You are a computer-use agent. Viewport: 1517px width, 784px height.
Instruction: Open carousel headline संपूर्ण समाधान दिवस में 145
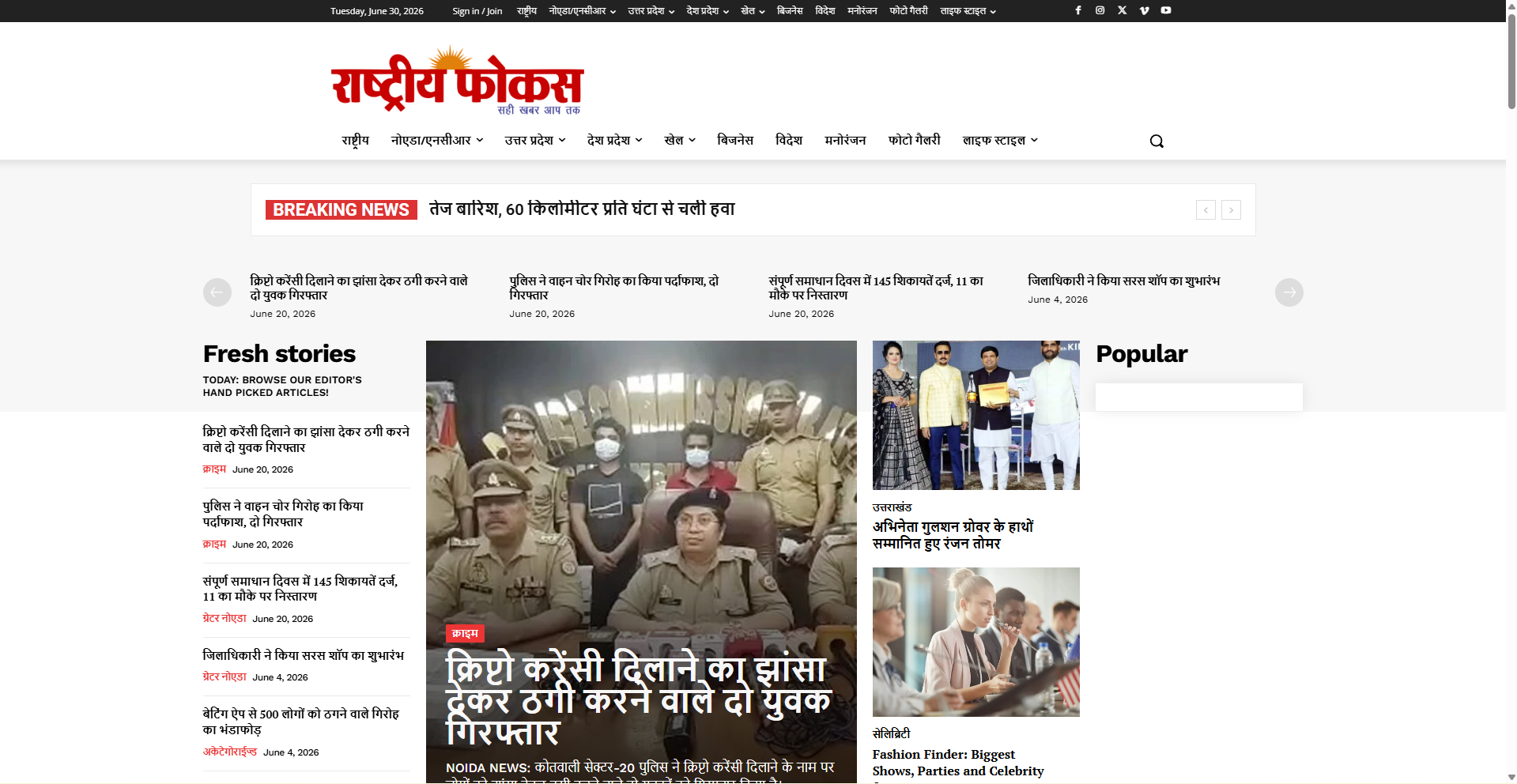coord(876,288)
